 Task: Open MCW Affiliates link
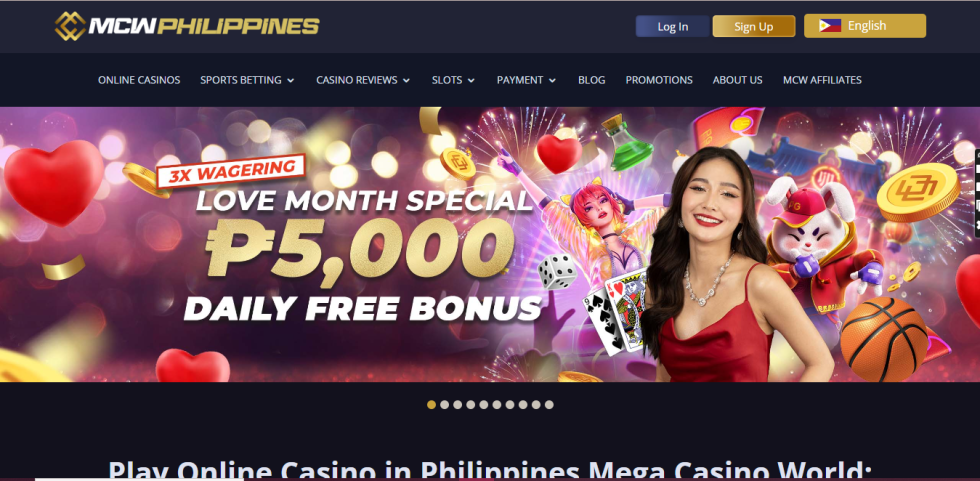click(822, 80)
